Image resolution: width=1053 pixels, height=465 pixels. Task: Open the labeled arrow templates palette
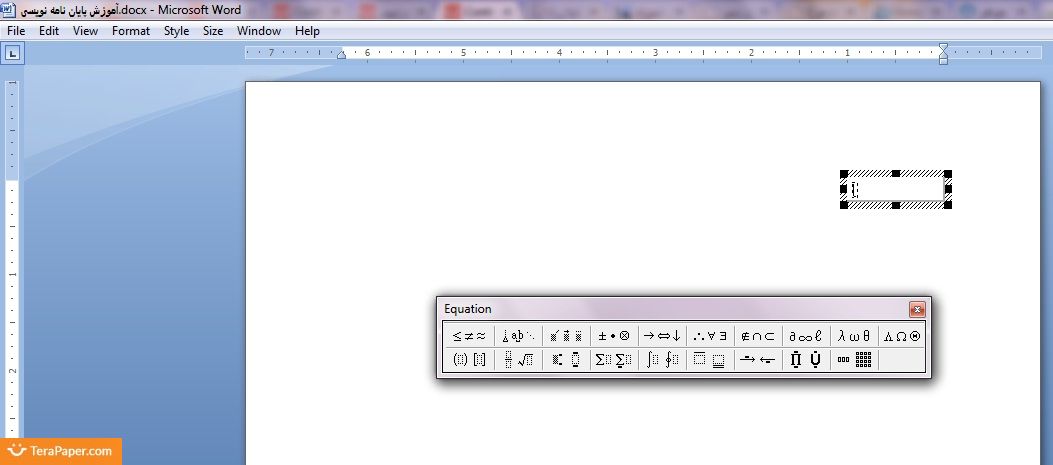758,360
